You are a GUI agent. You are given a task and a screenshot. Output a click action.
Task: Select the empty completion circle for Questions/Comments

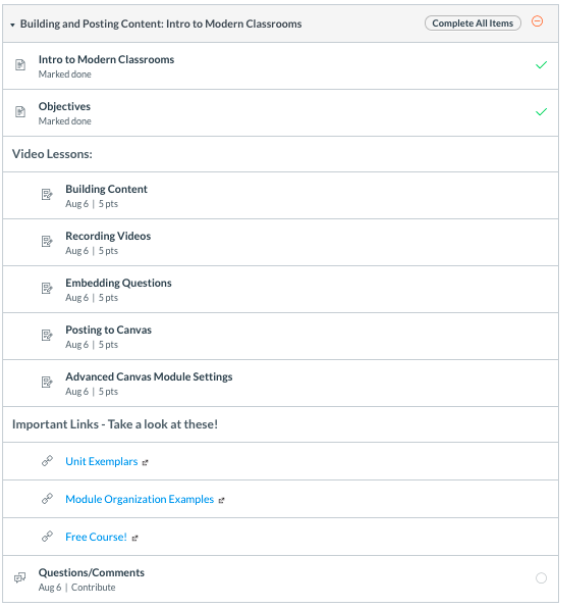tap(541, 578)
